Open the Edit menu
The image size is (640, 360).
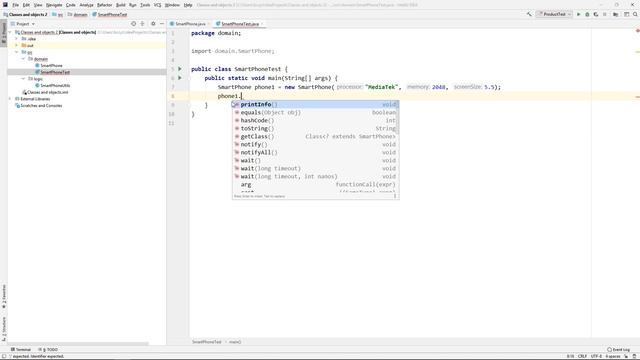tap(26, 5)
